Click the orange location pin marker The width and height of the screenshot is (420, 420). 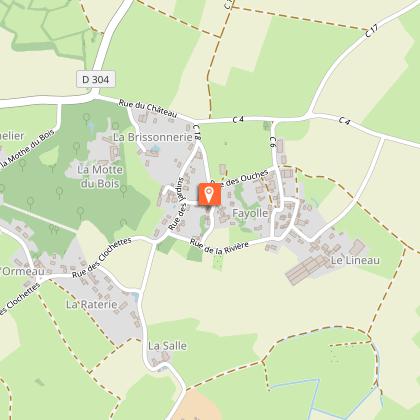[x=209, y=194]
